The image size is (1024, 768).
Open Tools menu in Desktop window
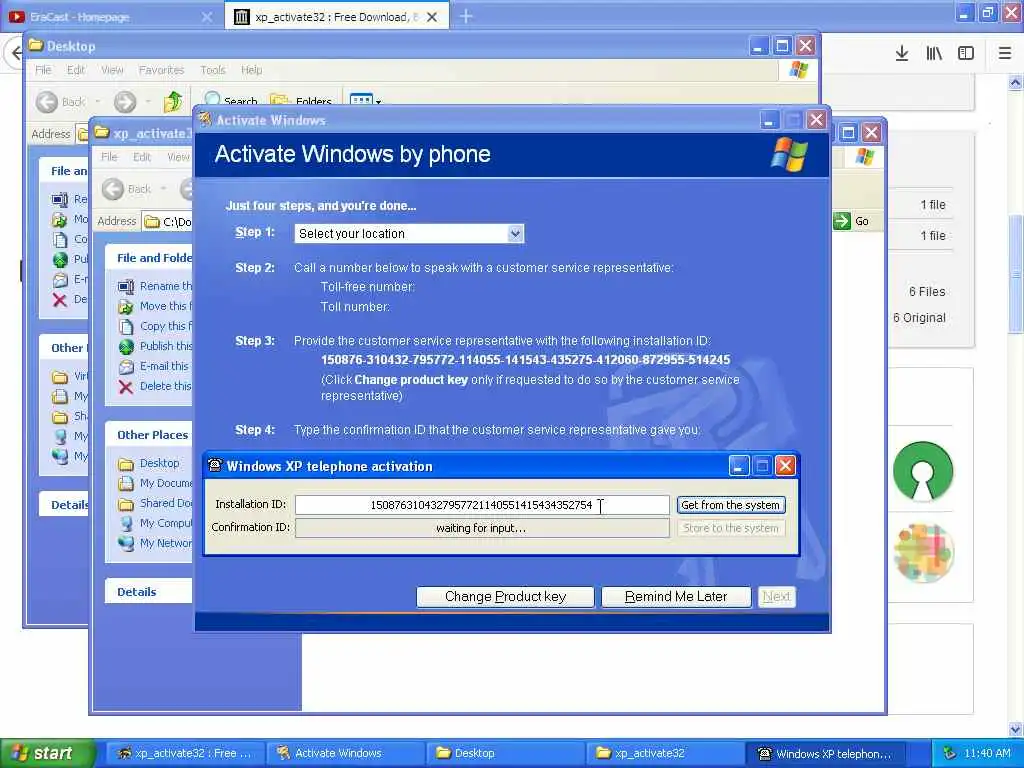213,70
